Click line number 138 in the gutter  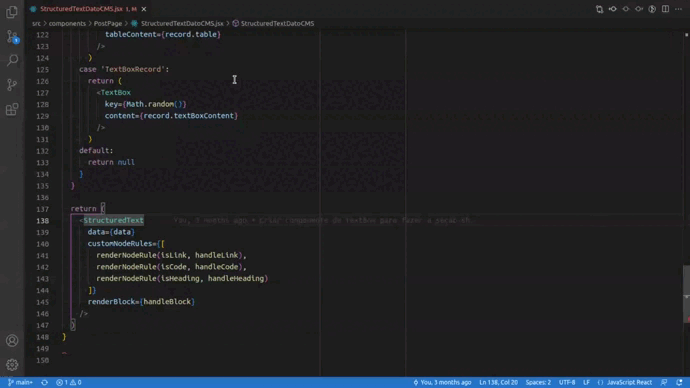click(x=43, y=220)
